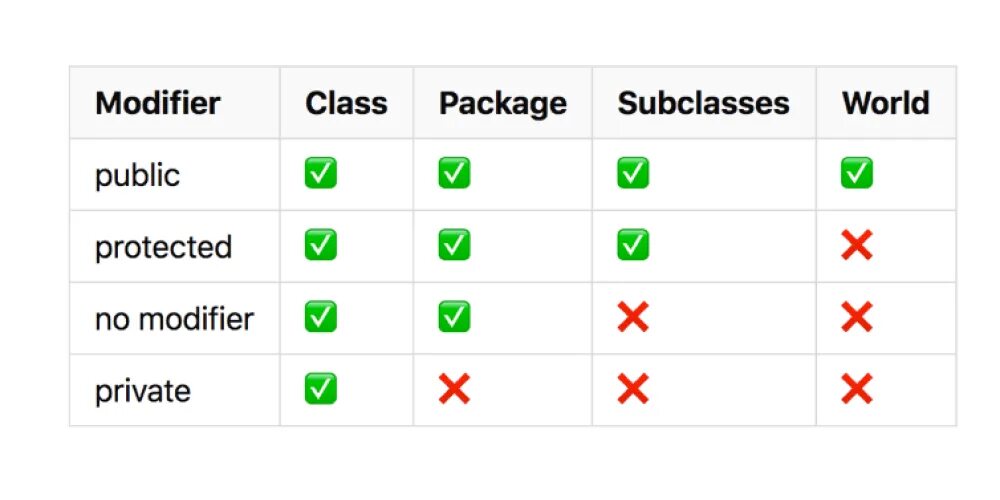Click the red X for no modifier World
The width and height of the screenshot is (1000, 500).
(x=857, y=318)
